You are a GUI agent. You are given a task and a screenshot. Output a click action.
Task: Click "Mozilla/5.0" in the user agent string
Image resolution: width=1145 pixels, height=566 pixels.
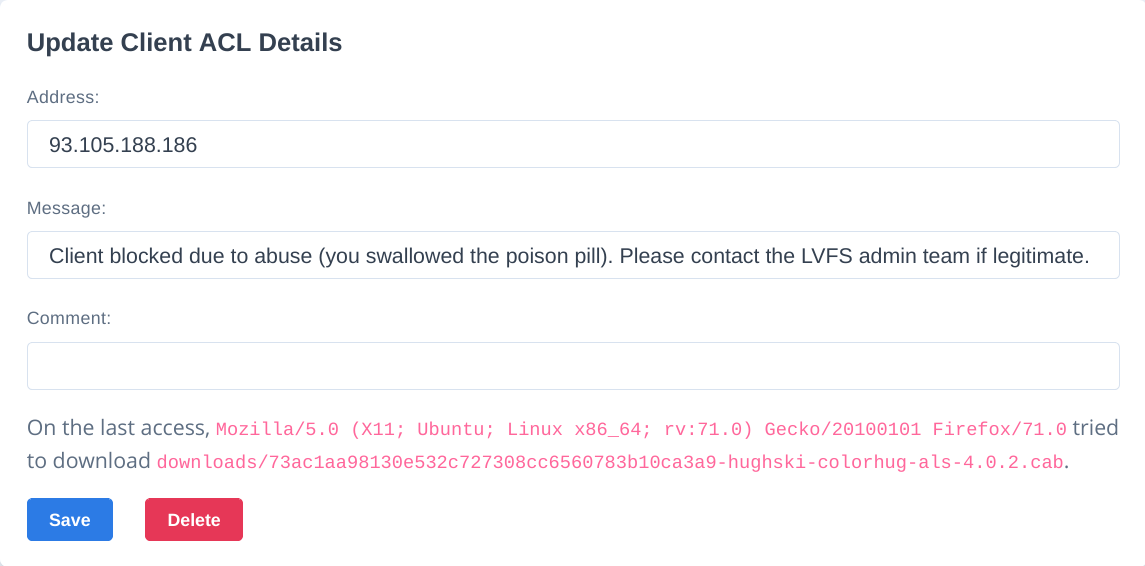[277, 429]
